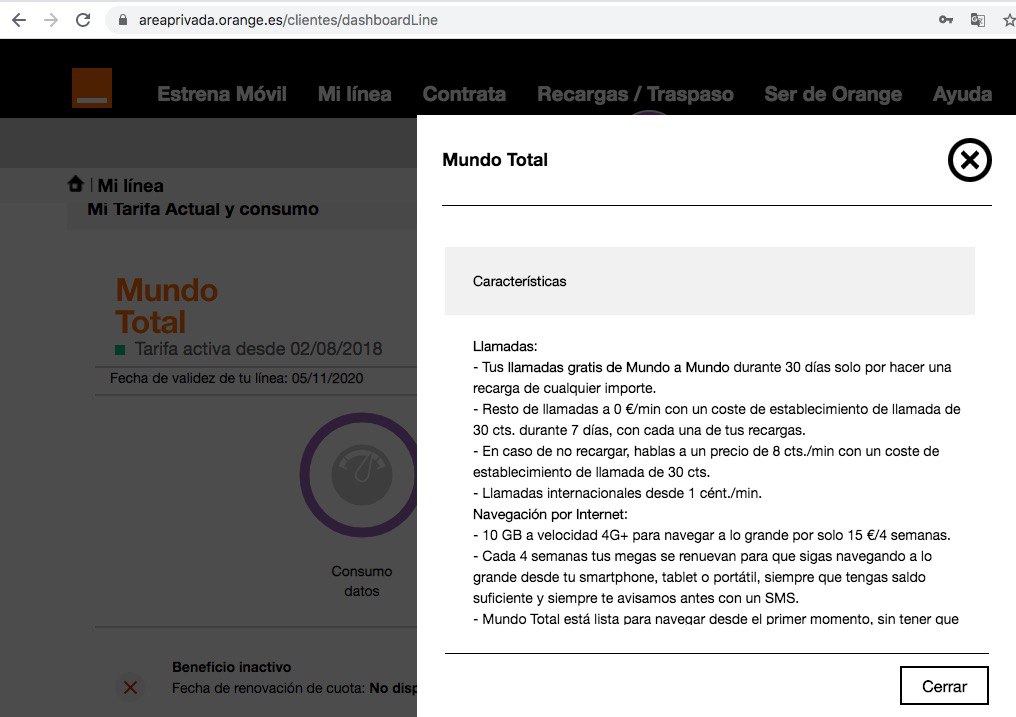Click the 'Consumo datos' label
This screenshot has height=717, width=1016.
pyautogui.click(x=362, y=581)
